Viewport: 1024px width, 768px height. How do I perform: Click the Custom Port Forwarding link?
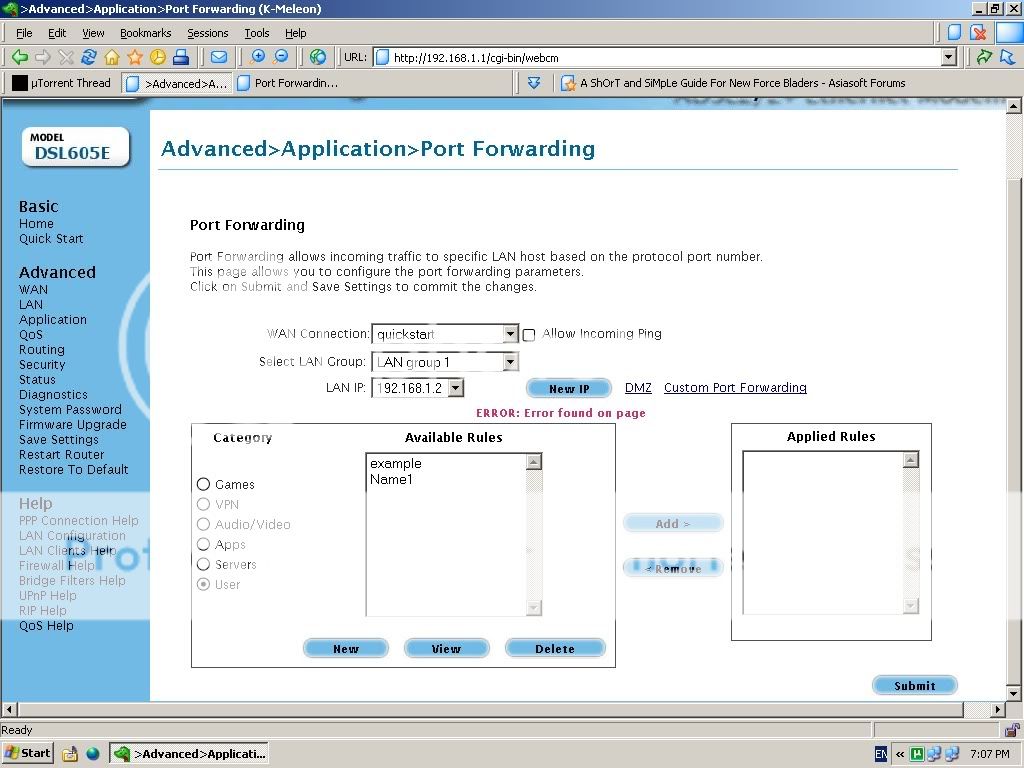pyautogui.click(x=735, y=388)
